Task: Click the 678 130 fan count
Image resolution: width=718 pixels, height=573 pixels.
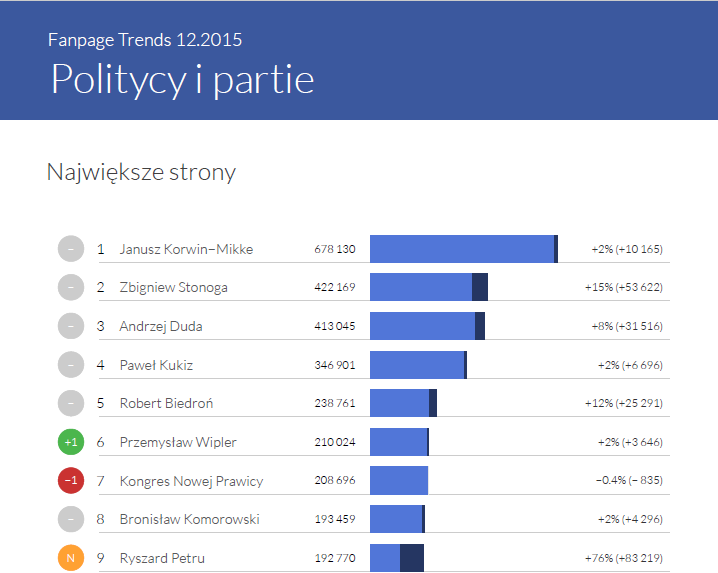Action: (335, 249)
